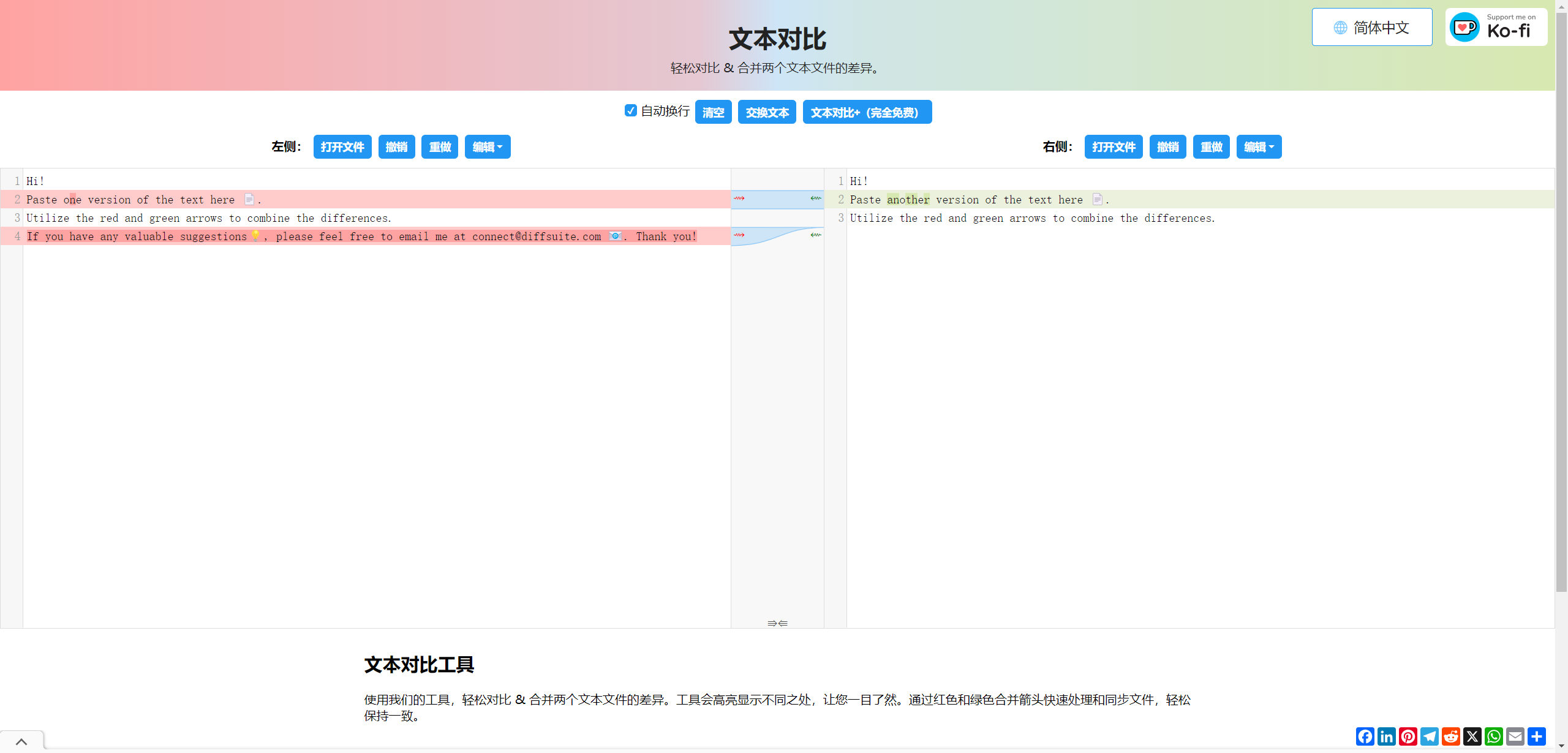Viewport: 1568px width, 753px height.
Task: Open the right pane 编辑 dropdown
Action: click(x=1259, y=146)
